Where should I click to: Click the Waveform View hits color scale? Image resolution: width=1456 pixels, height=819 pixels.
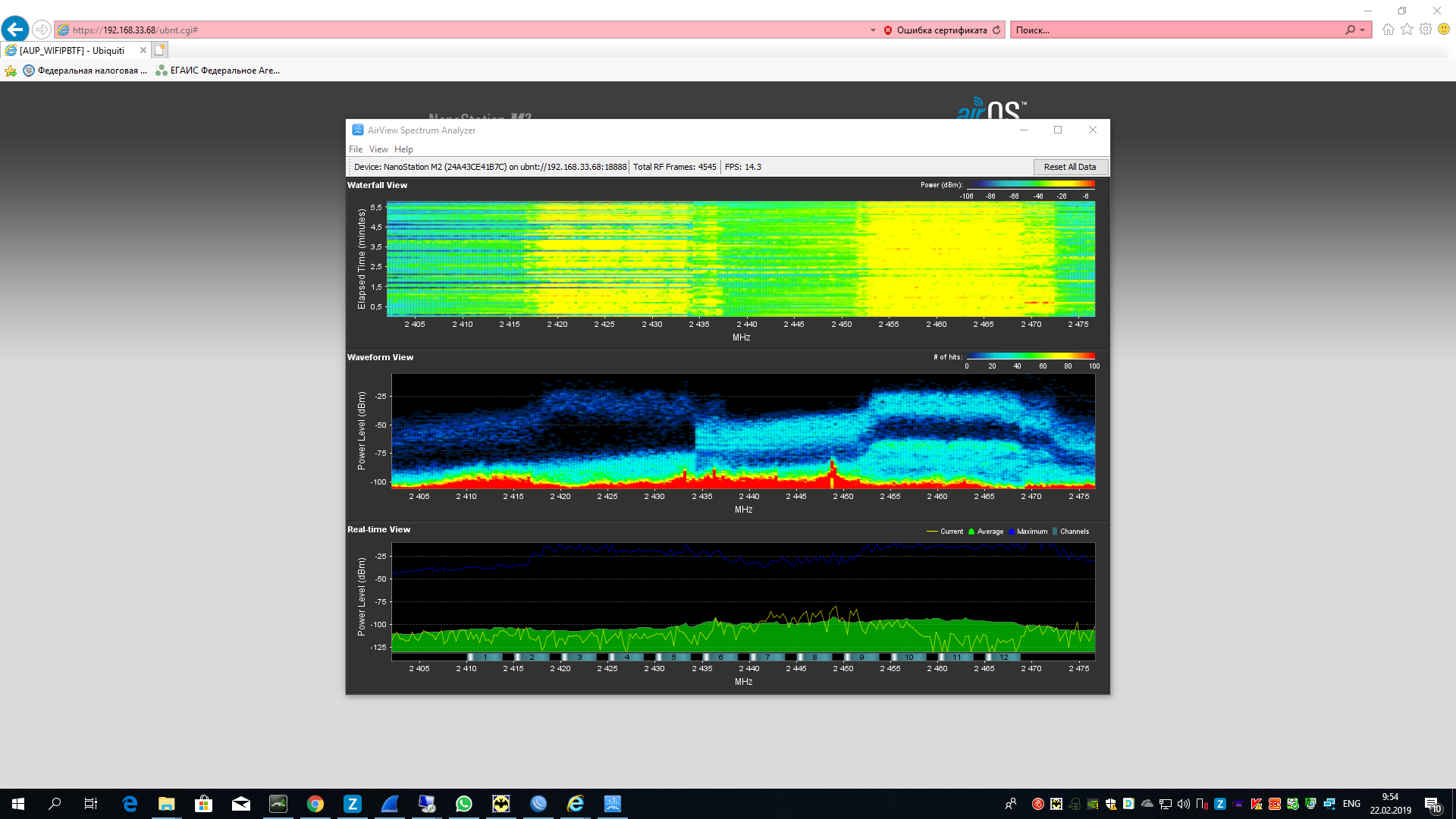(x=1031, y=356)
